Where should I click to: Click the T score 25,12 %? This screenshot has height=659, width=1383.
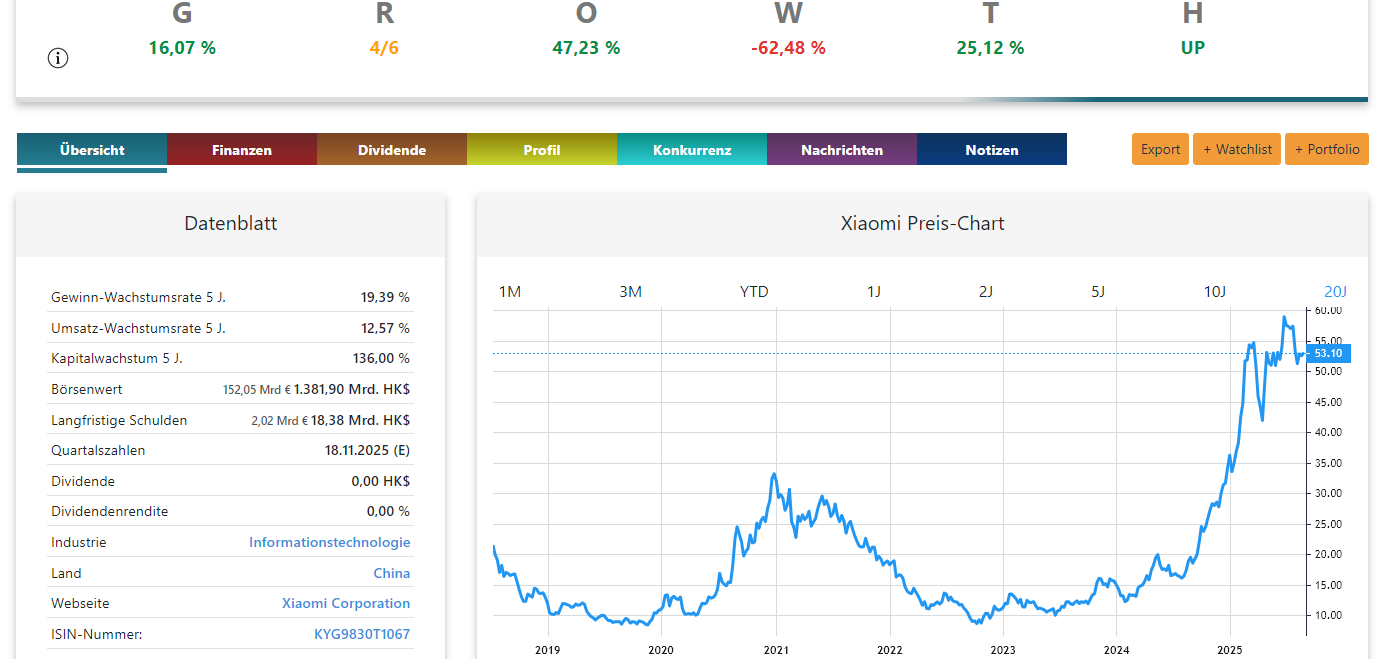pos(990,47)
